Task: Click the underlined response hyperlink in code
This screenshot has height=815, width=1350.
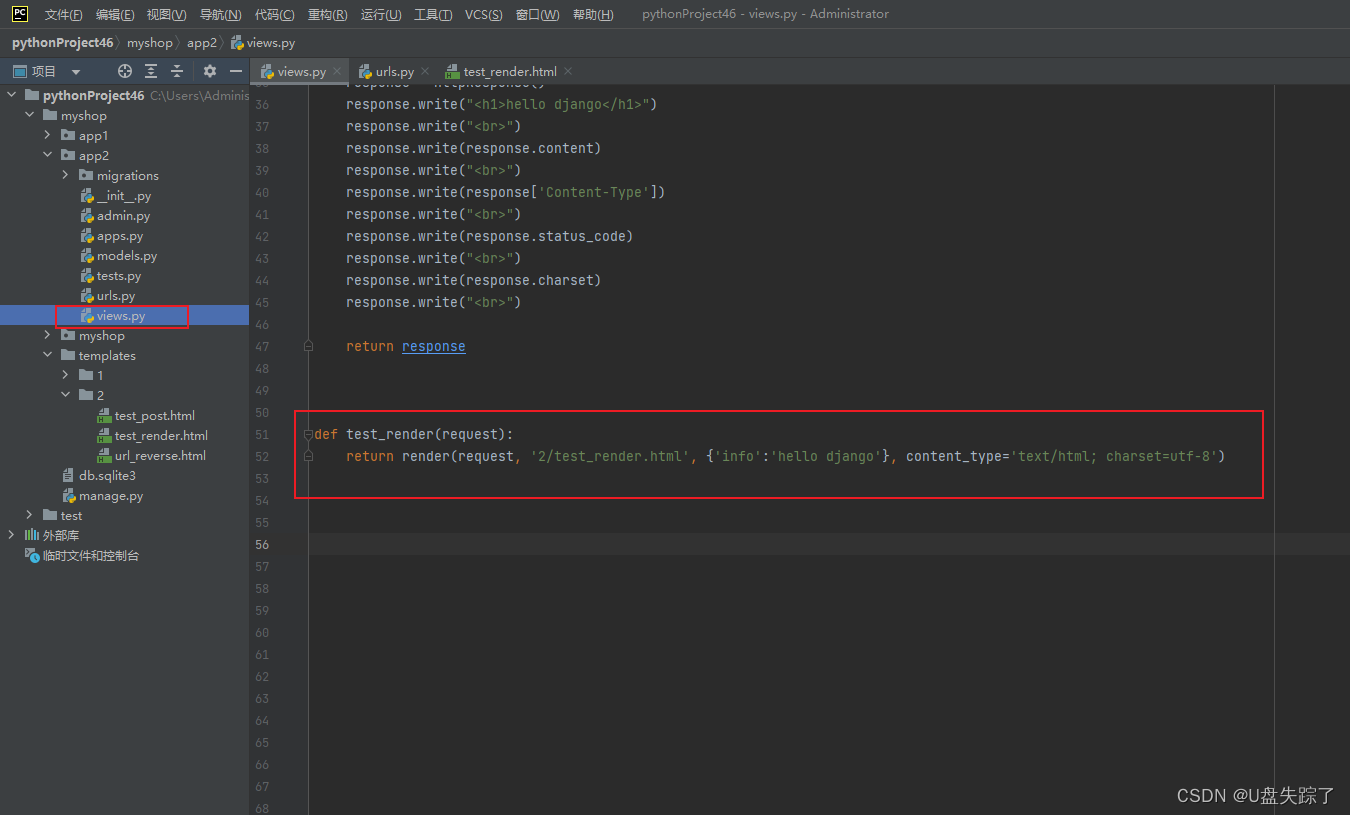Action: (433, 346)
